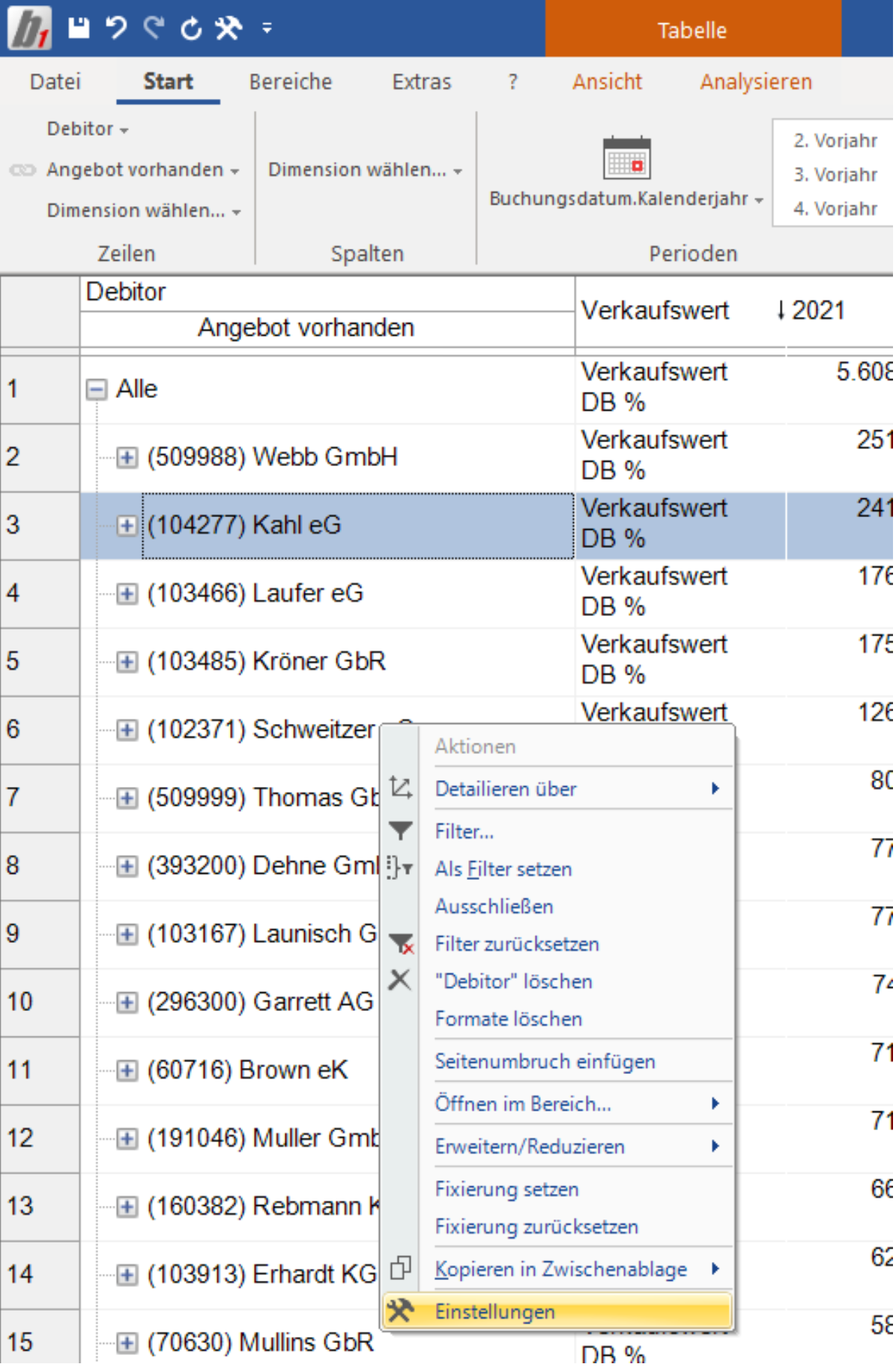Viewport: 896px width, 1367px height.
Task: Select 3. Vorjahr period
Action: (835, 175)
